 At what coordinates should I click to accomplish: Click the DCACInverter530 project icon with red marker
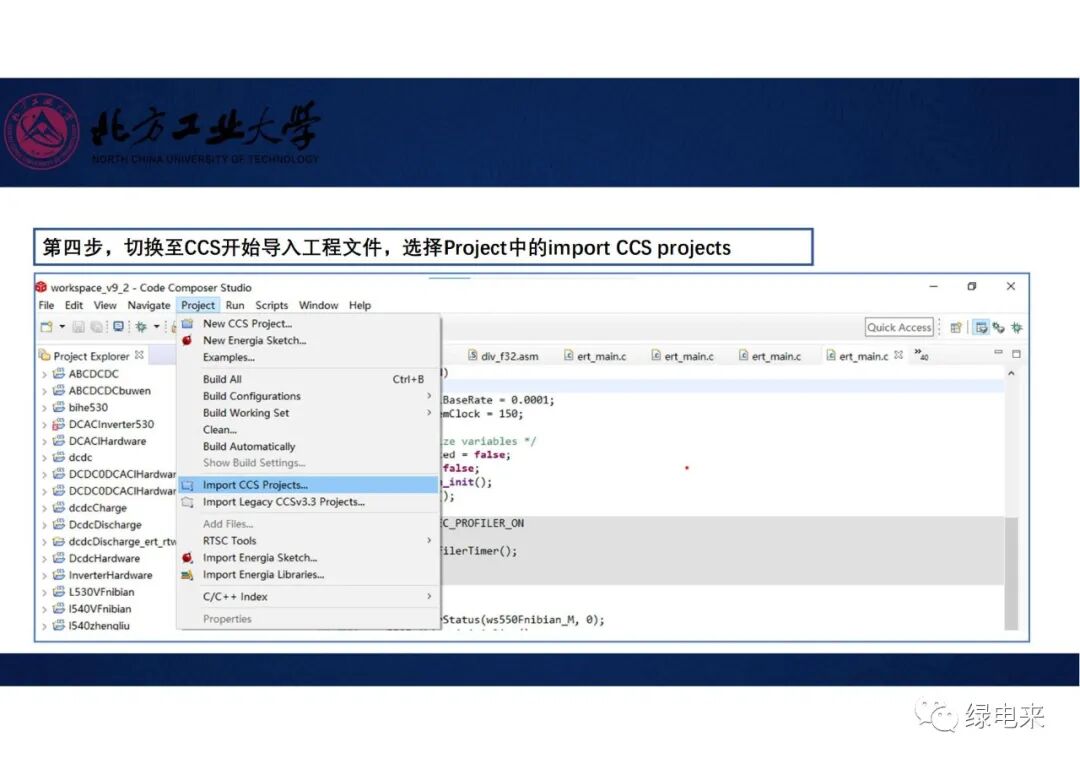59,424
